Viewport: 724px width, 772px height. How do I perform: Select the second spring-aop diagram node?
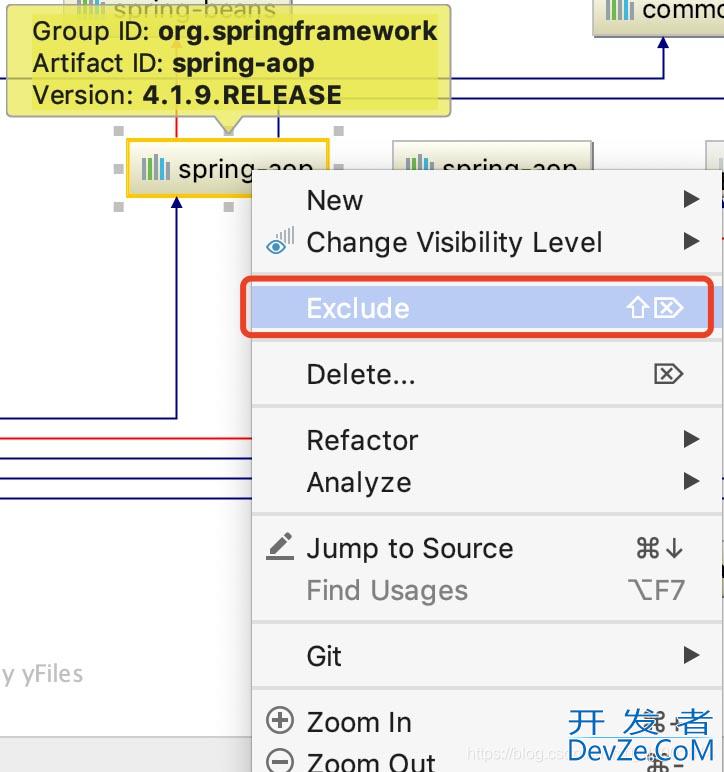(493, 156)
